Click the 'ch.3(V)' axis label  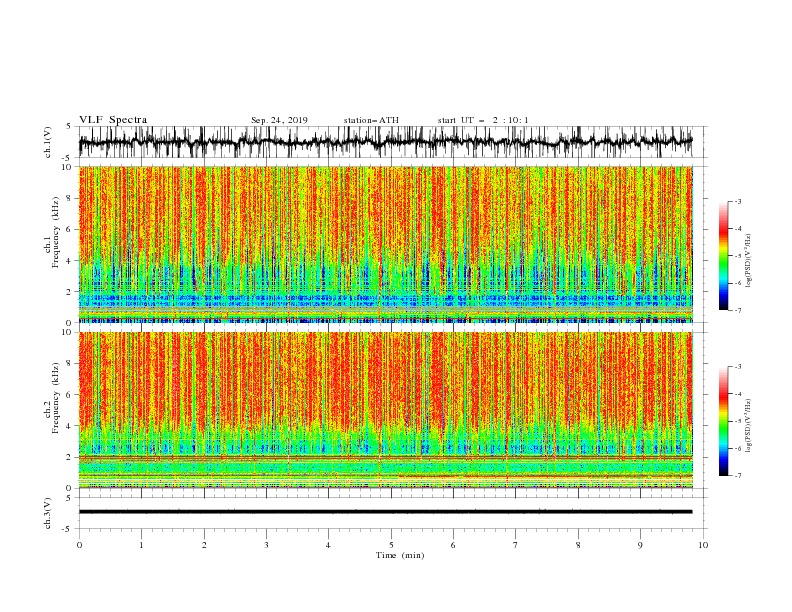[48, 513]
